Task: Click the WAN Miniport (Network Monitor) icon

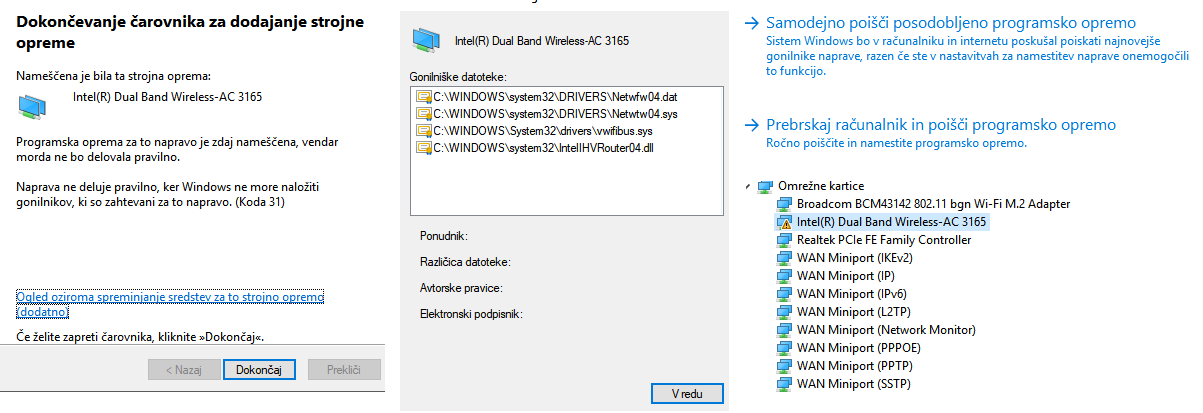Action: coord(785,330)
